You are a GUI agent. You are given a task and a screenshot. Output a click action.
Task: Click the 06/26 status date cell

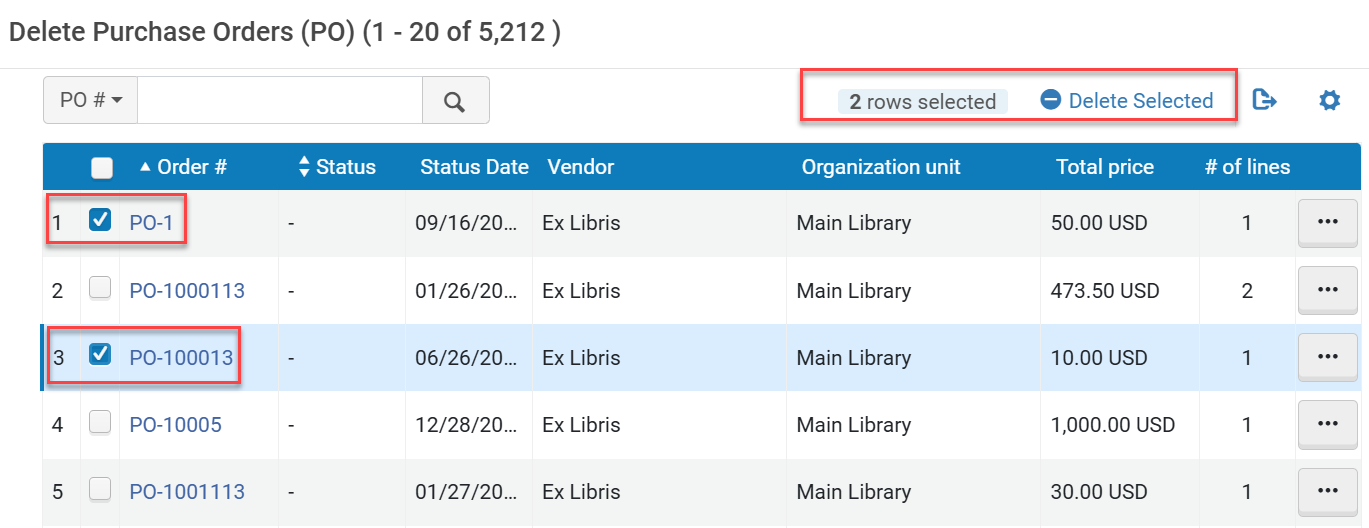tap(467, 358)
